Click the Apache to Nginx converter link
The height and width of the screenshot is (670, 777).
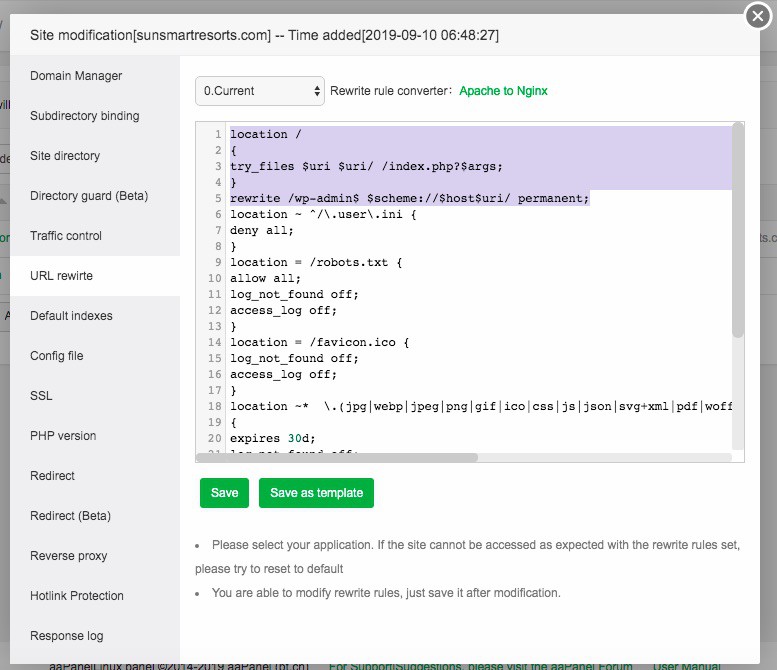click(x=503, y=91)
